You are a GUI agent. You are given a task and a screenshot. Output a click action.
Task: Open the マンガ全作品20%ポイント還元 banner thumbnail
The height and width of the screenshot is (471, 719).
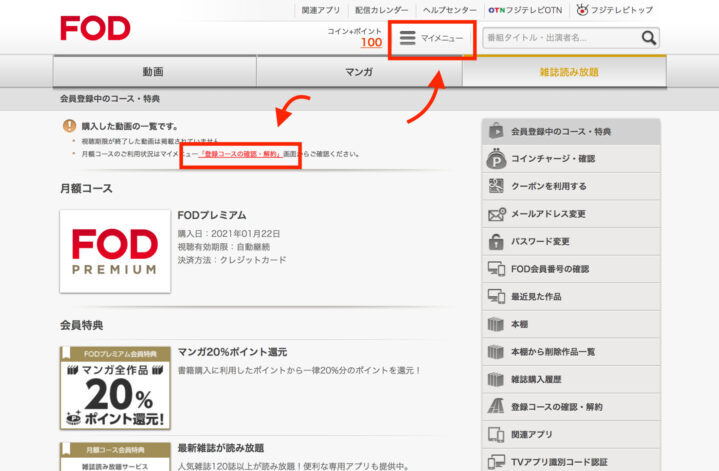coord(115,388)
